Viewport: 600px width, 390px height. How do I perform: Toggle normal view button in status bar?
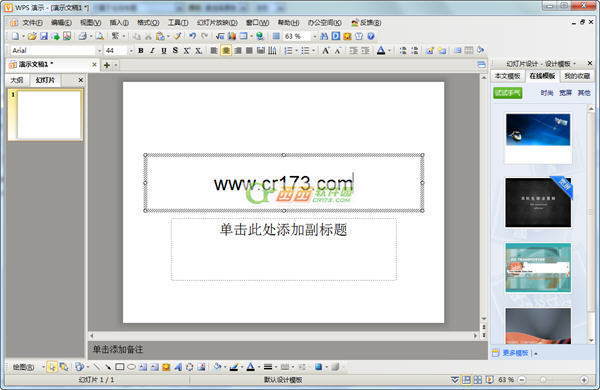coord(466,380)
